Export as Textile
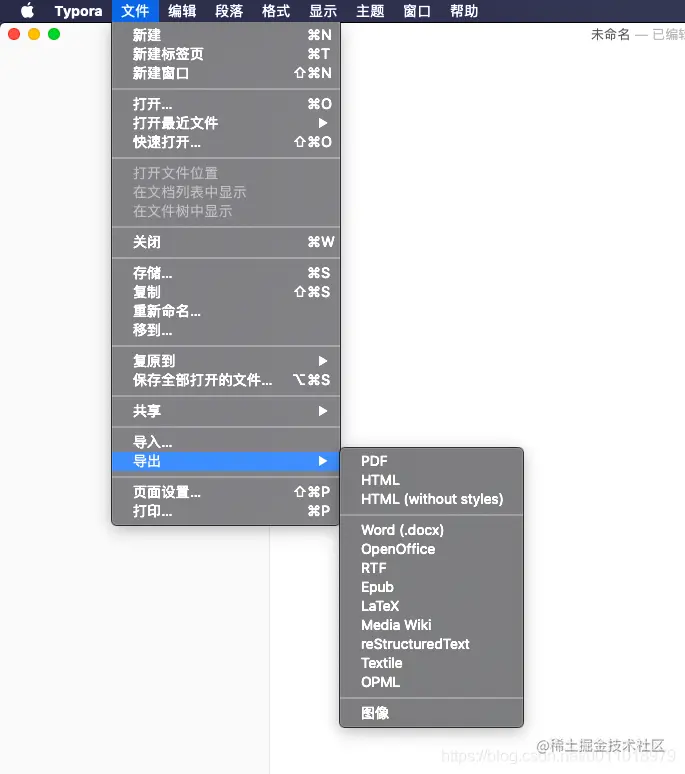 click(431, 663)
